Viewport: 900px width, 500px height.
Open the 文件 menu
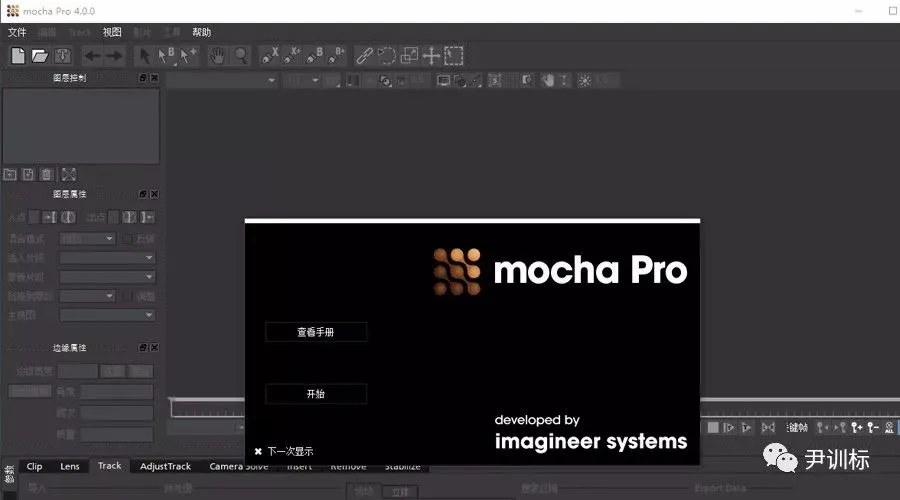click(17, 32)
